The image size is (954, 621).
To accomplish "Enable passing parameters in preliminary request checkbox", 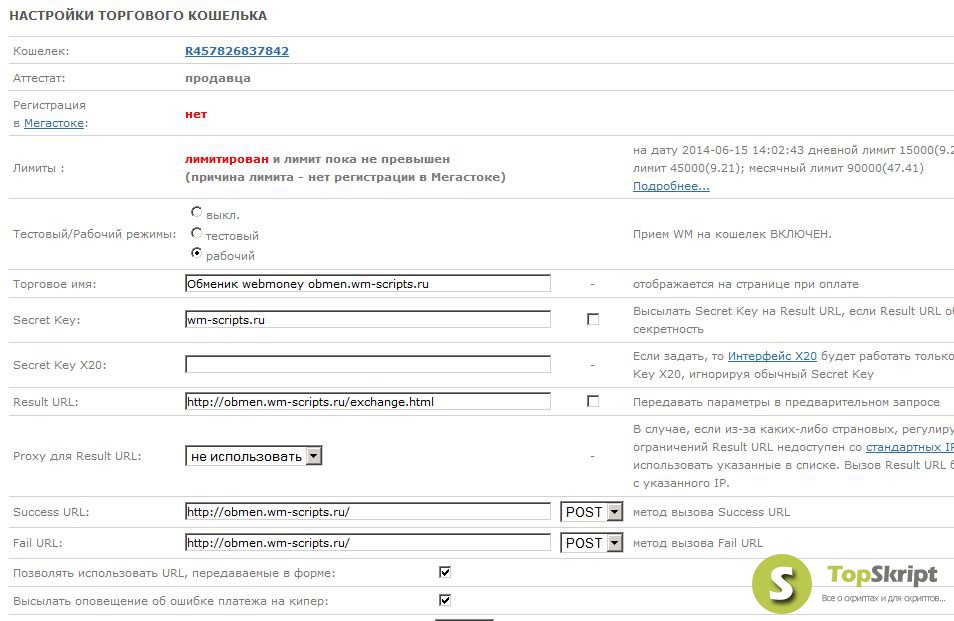I will coord(593,401).
